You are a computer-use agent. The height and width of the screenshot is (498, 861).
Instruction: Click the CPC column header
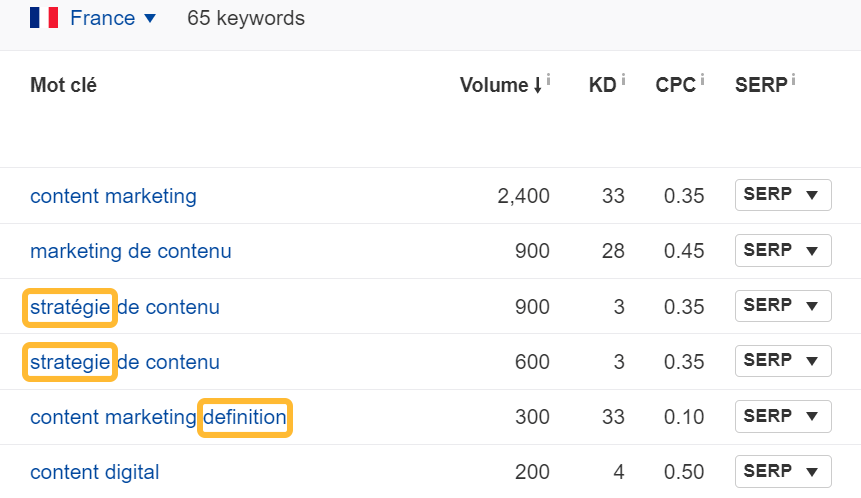675,85
